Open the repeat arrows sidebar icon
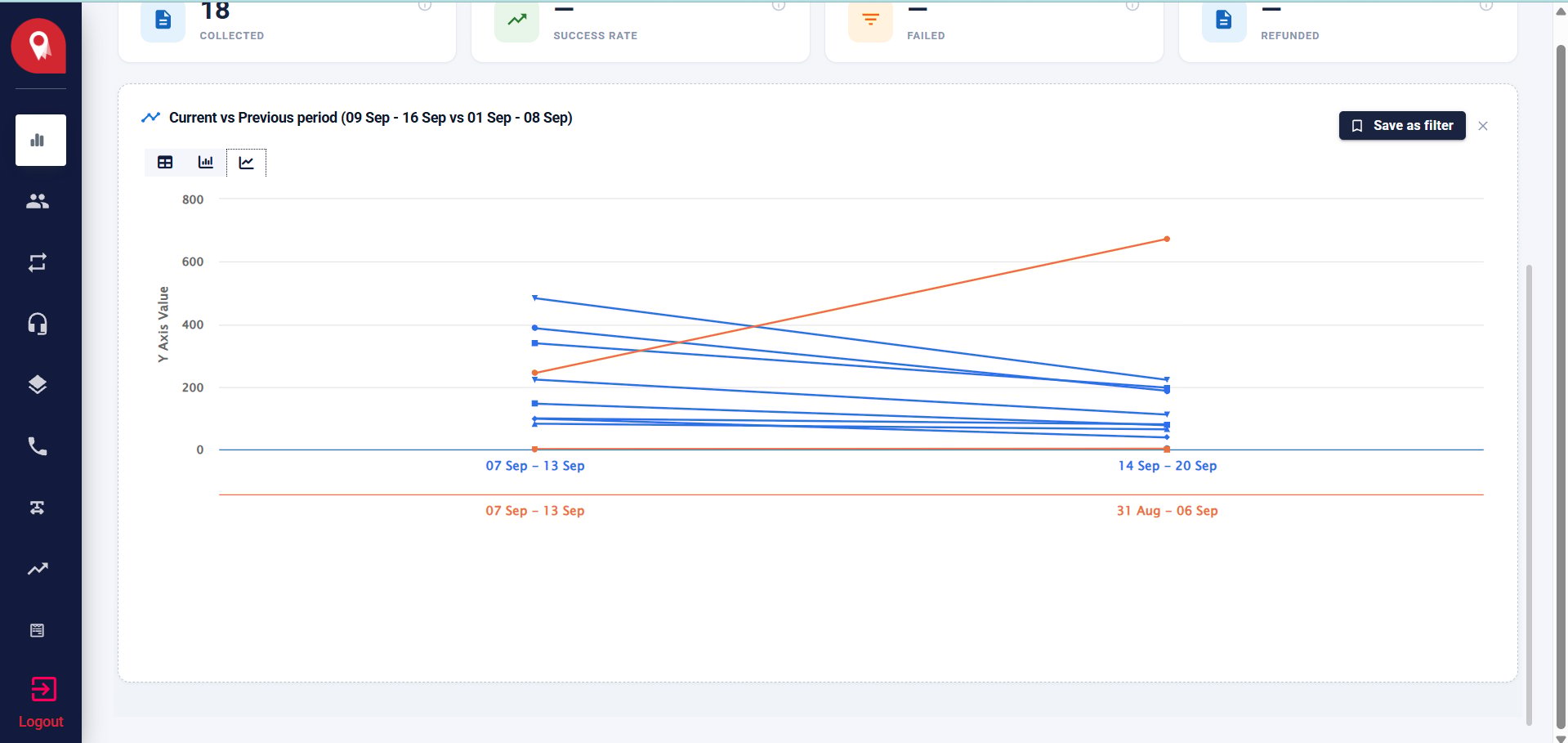1568x743 pixels. (x=38, y=262)
